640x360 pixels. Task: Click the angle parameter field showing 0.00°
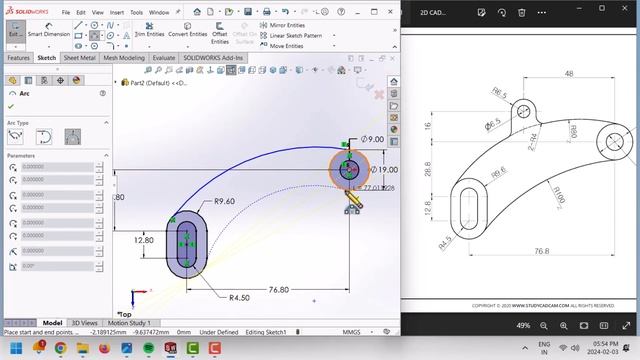pyautogui.click(x=57, y=266)
